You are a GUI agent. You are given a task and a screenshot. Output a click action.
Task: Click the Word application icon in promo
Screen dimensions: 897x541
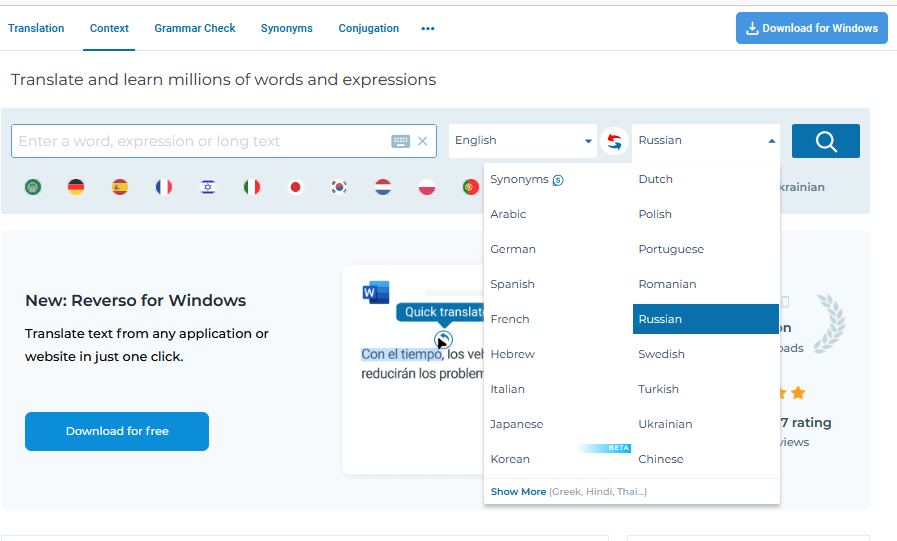(376, 292)
